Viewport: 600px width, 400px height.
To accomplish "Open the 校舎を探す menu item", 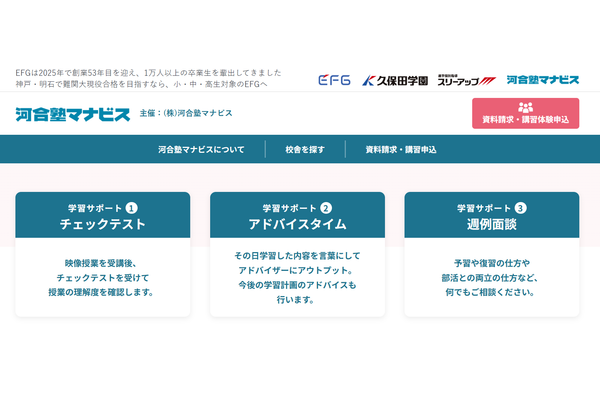I will (305, 150).
